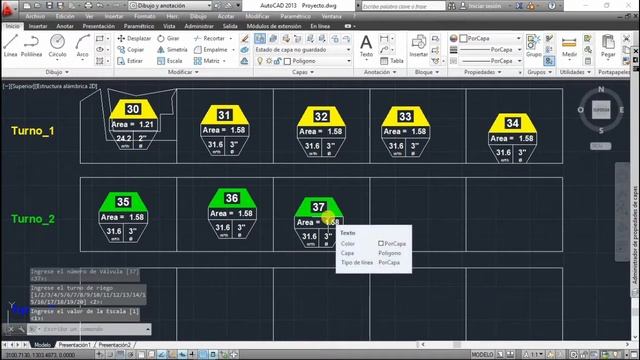
Task: Expand the Propiedades panel
Action: click(x=482, y=72)
